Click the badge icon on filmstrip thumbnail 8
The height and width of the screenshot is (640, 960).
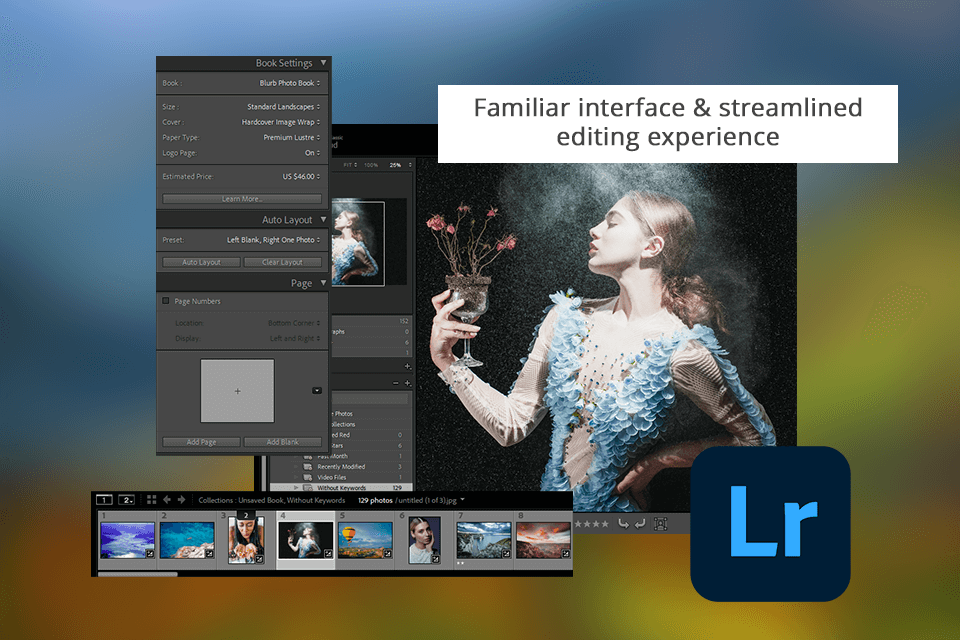566,554
